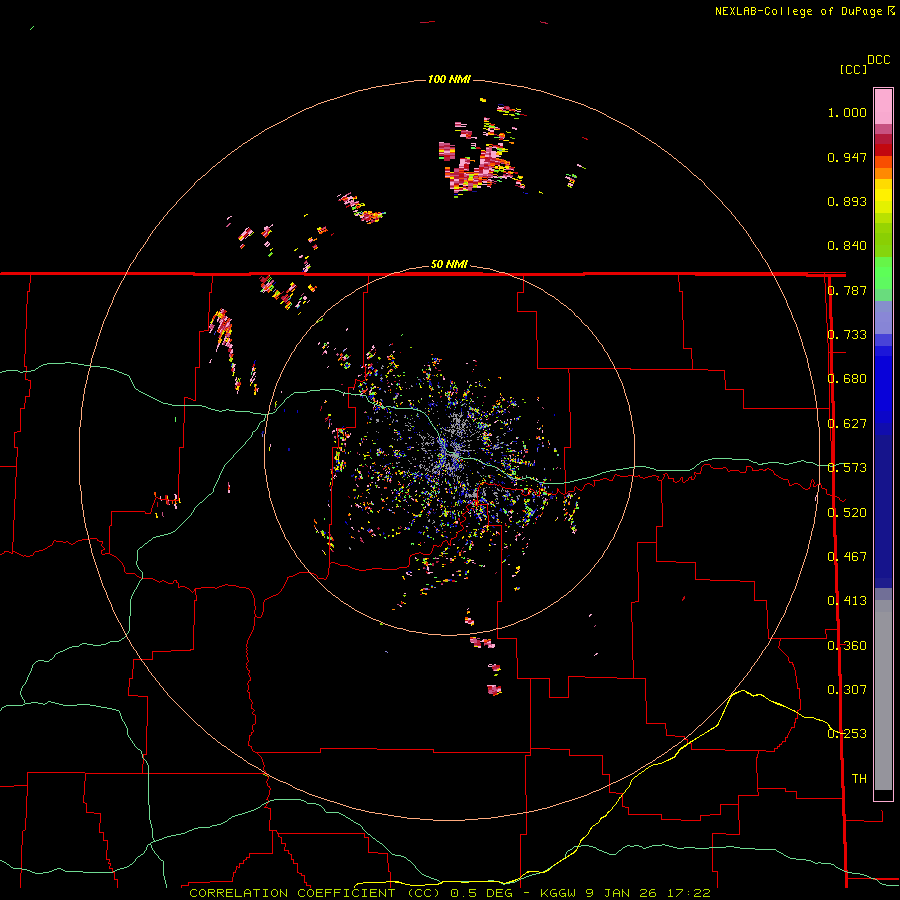Click the 0.520 color scale value
The width and height of the screenshot is (900, 900).
pyautogui.click(x=847, y=513)
